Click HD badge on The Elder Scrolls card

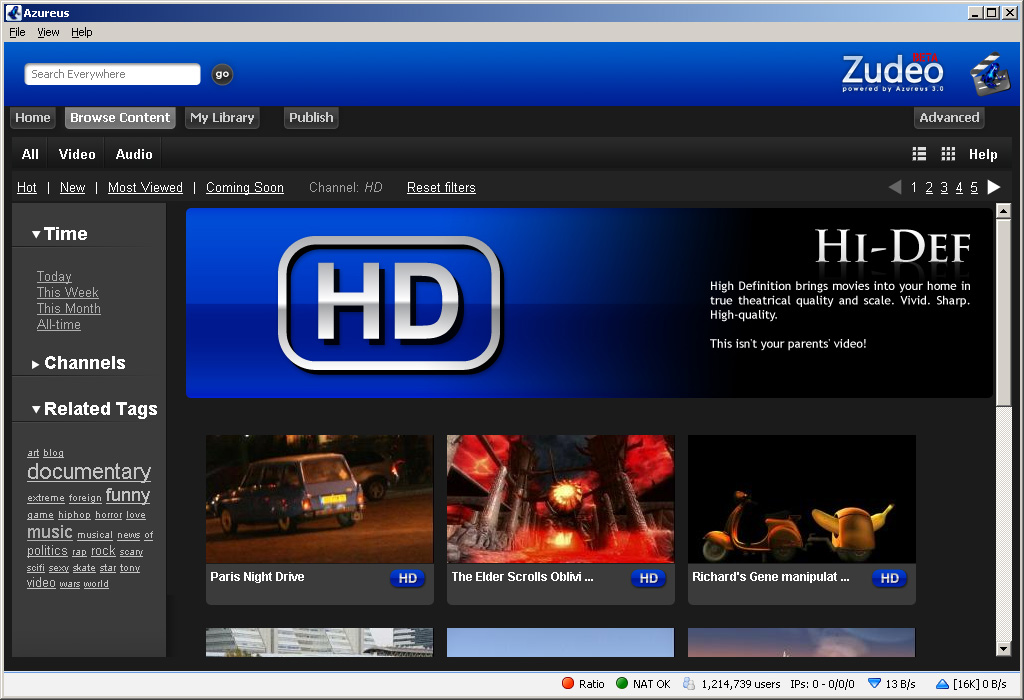648,578
